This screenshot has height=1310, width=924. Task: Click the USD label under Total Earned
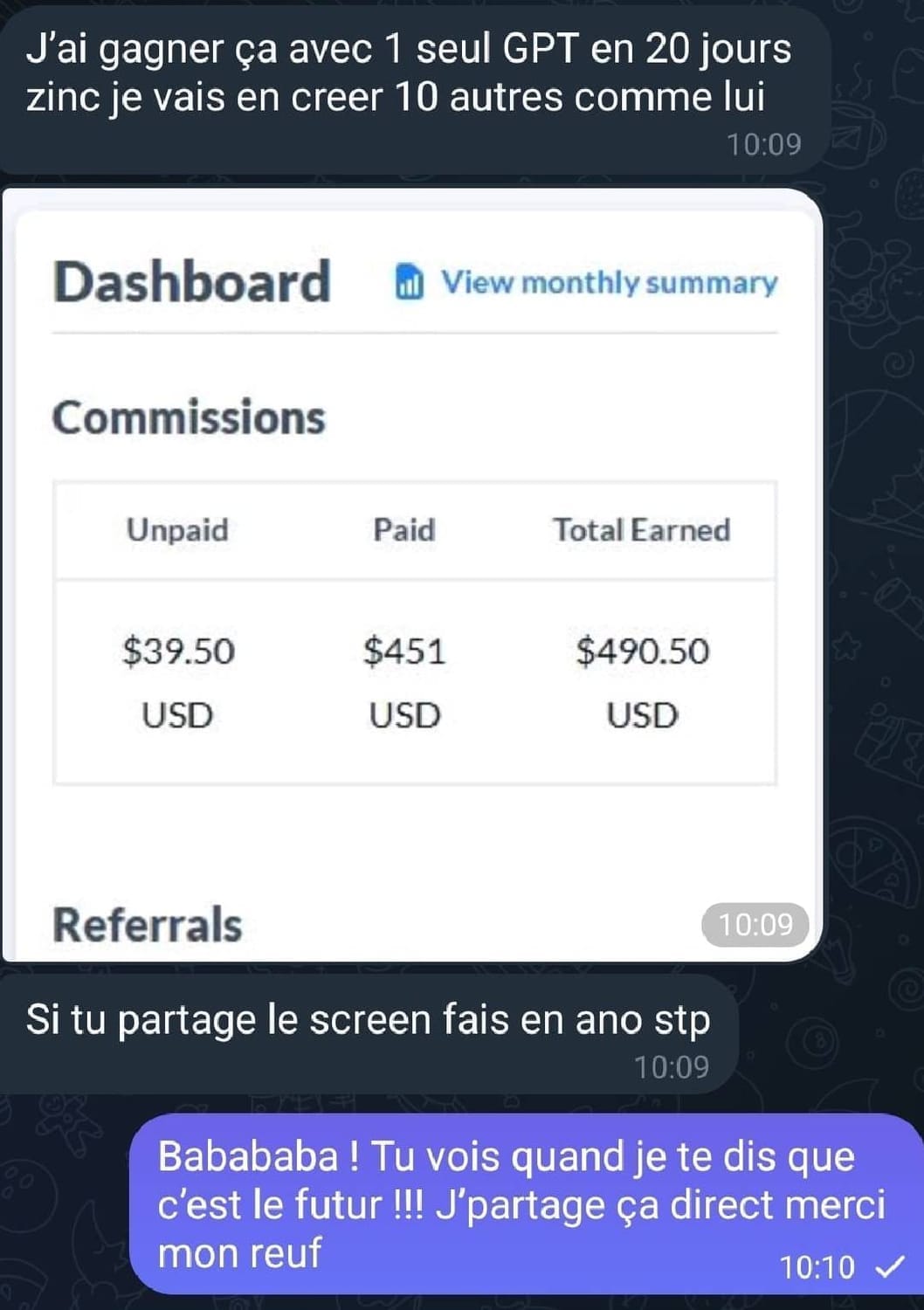[642, 715]
